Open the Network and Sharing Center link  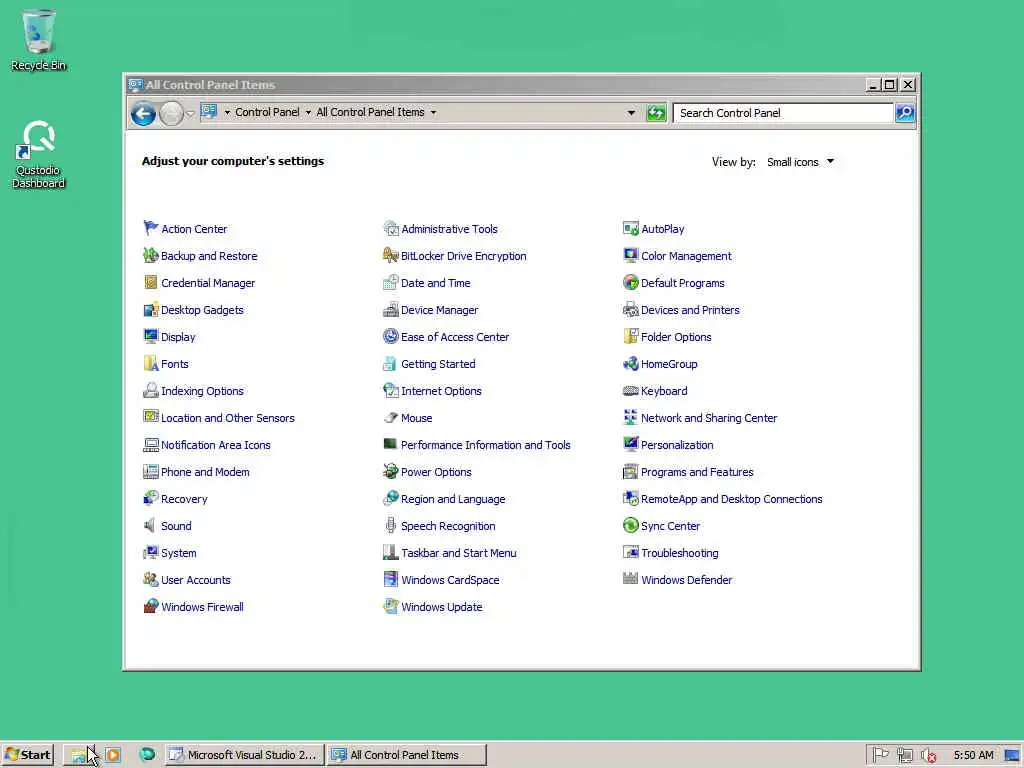point(709,418)
